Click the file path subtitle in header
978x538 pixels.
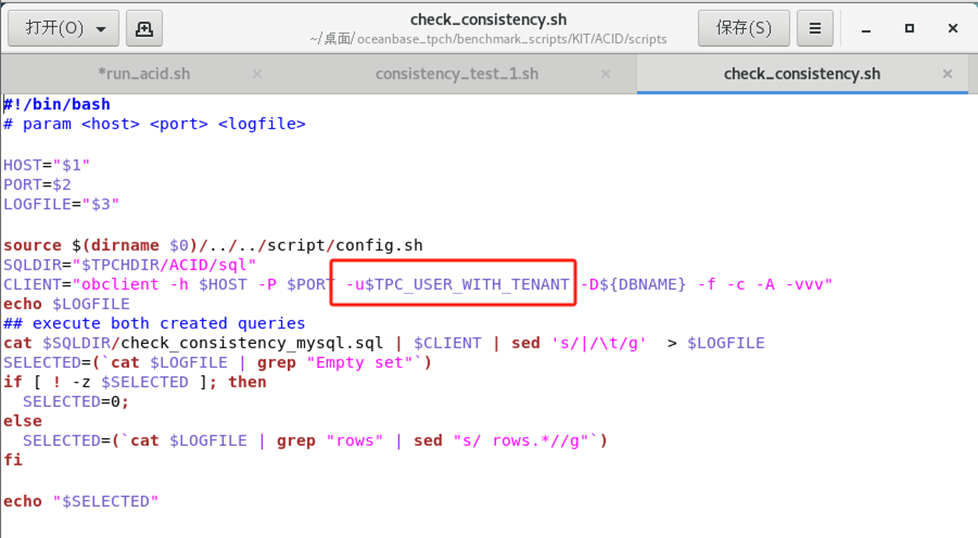click(x=488, y=39)
